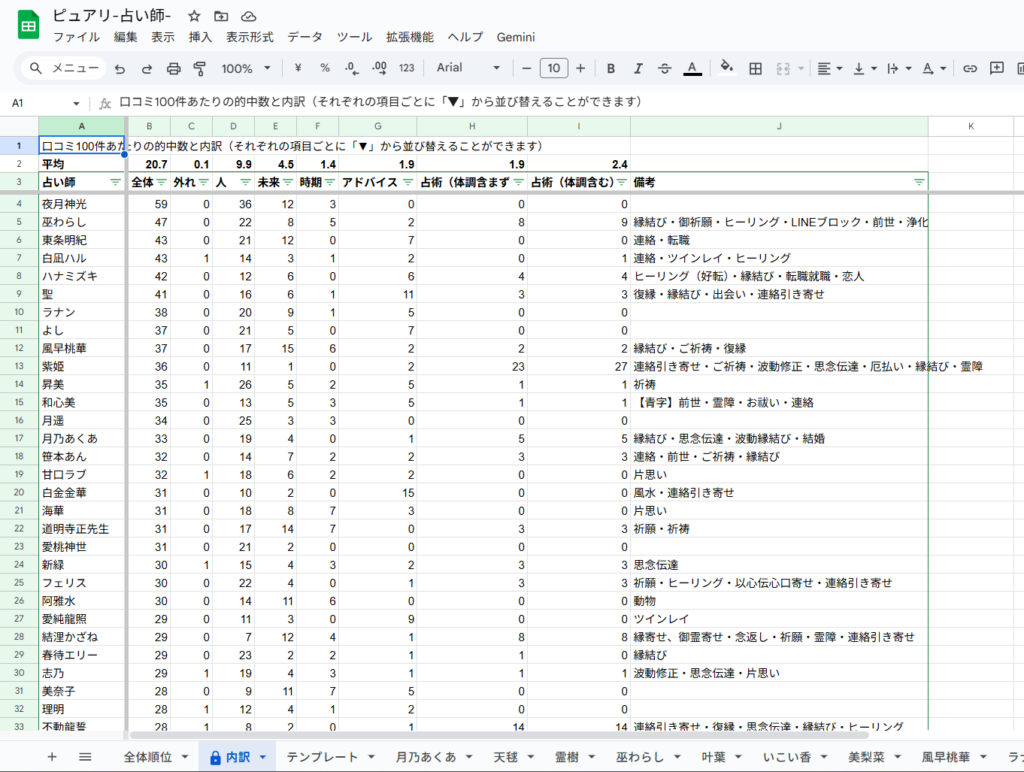Toggle italic formatting
Viewport: 1024px width, 772px height.
point(637,68)
